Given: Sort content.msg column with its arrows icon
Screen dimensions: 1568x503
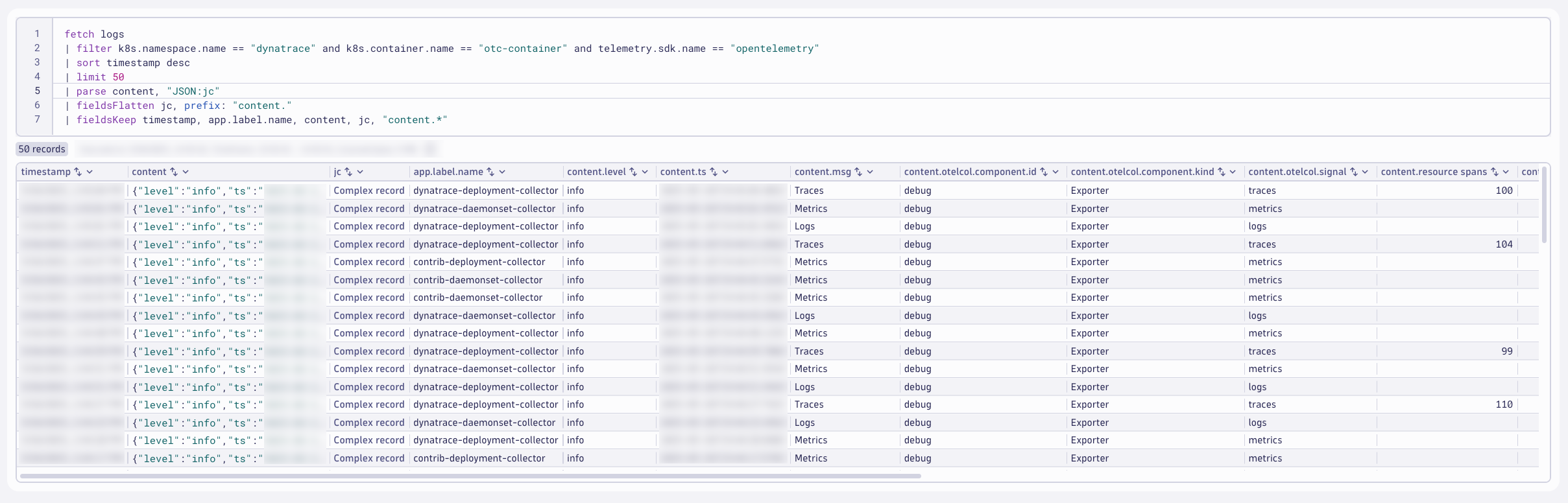Looking at the screenshot, I should pyautogui.click(x=858, y=172).
